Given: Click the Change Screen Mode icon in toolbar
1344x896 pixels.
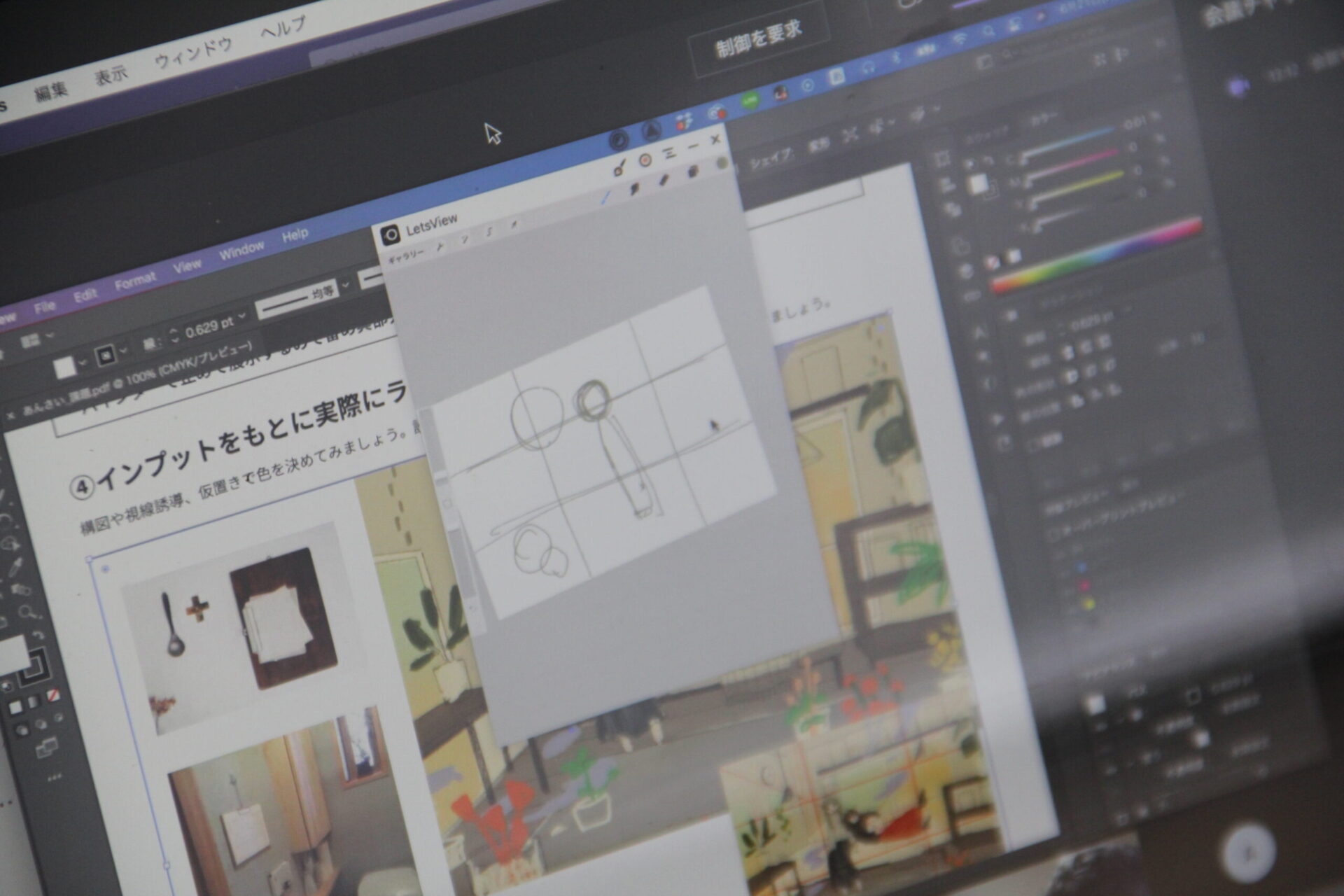Looking at the screenshot, I should [45, 749].
